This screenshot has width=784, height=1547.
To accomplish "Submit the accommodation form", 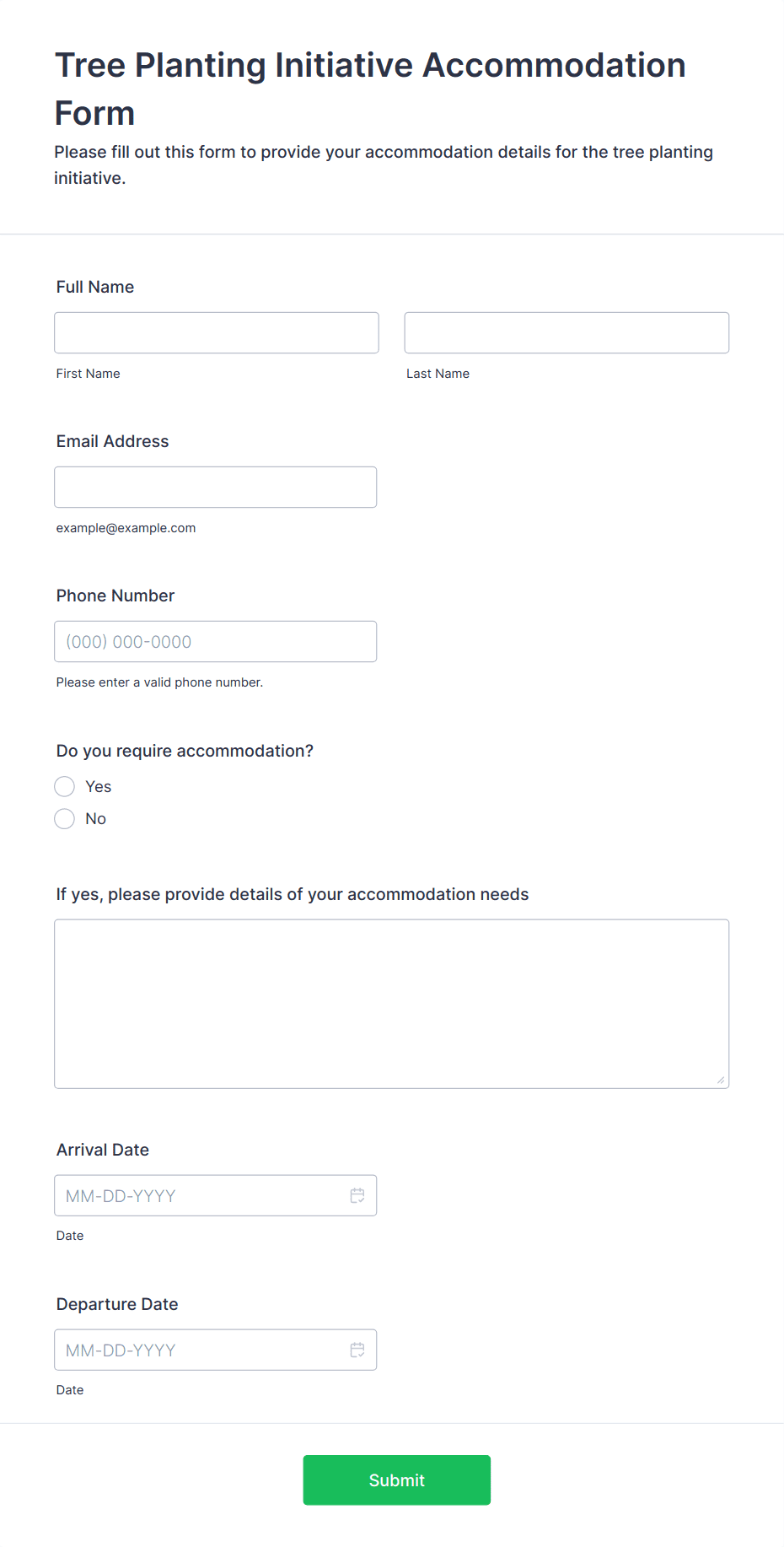I will click(397, 1480).
